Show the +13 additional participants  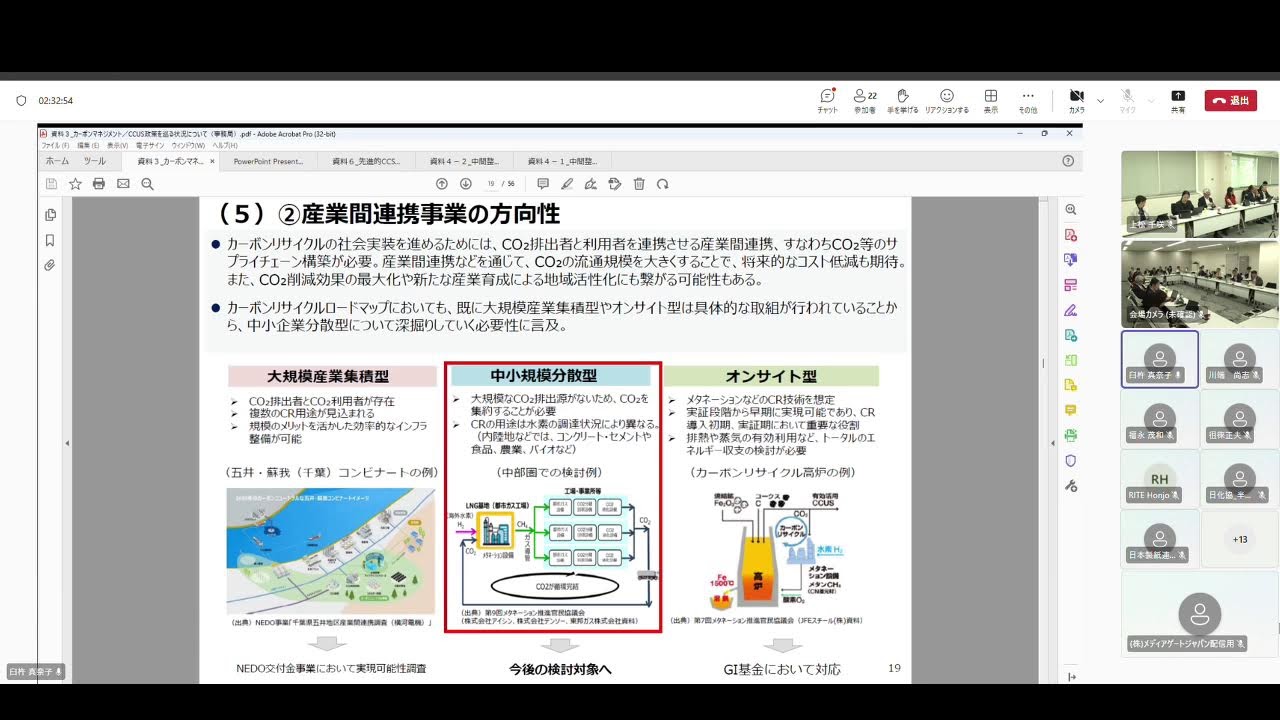(1240, 539)
